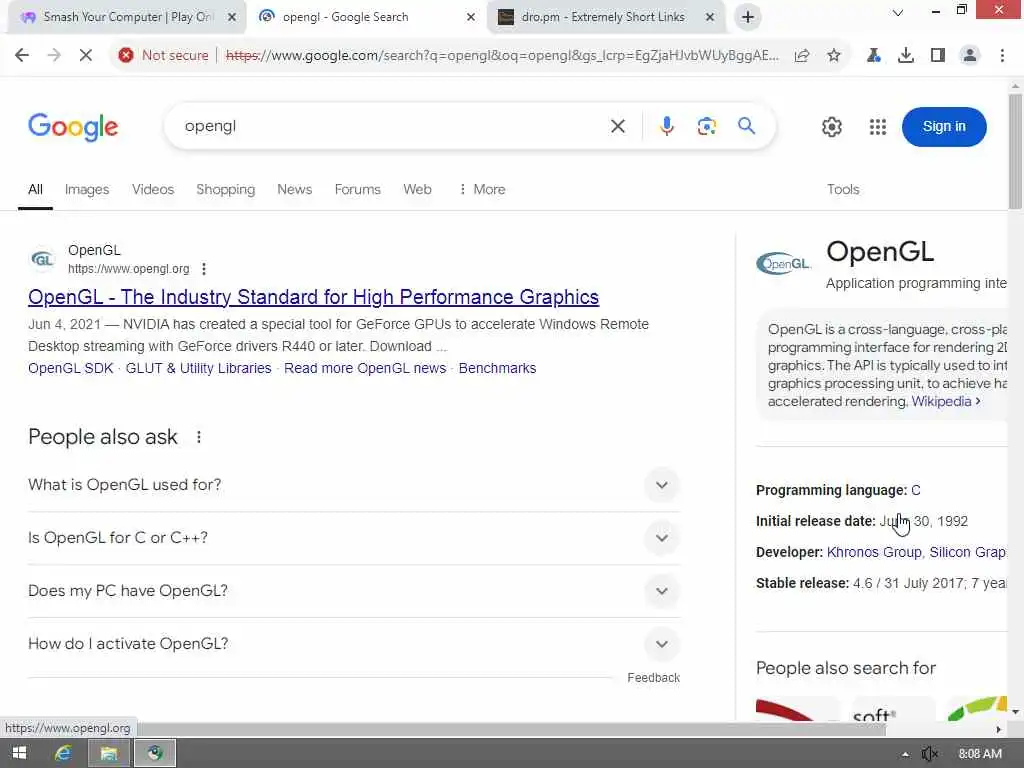Open more options for OpenGL result

click(204, 269)
